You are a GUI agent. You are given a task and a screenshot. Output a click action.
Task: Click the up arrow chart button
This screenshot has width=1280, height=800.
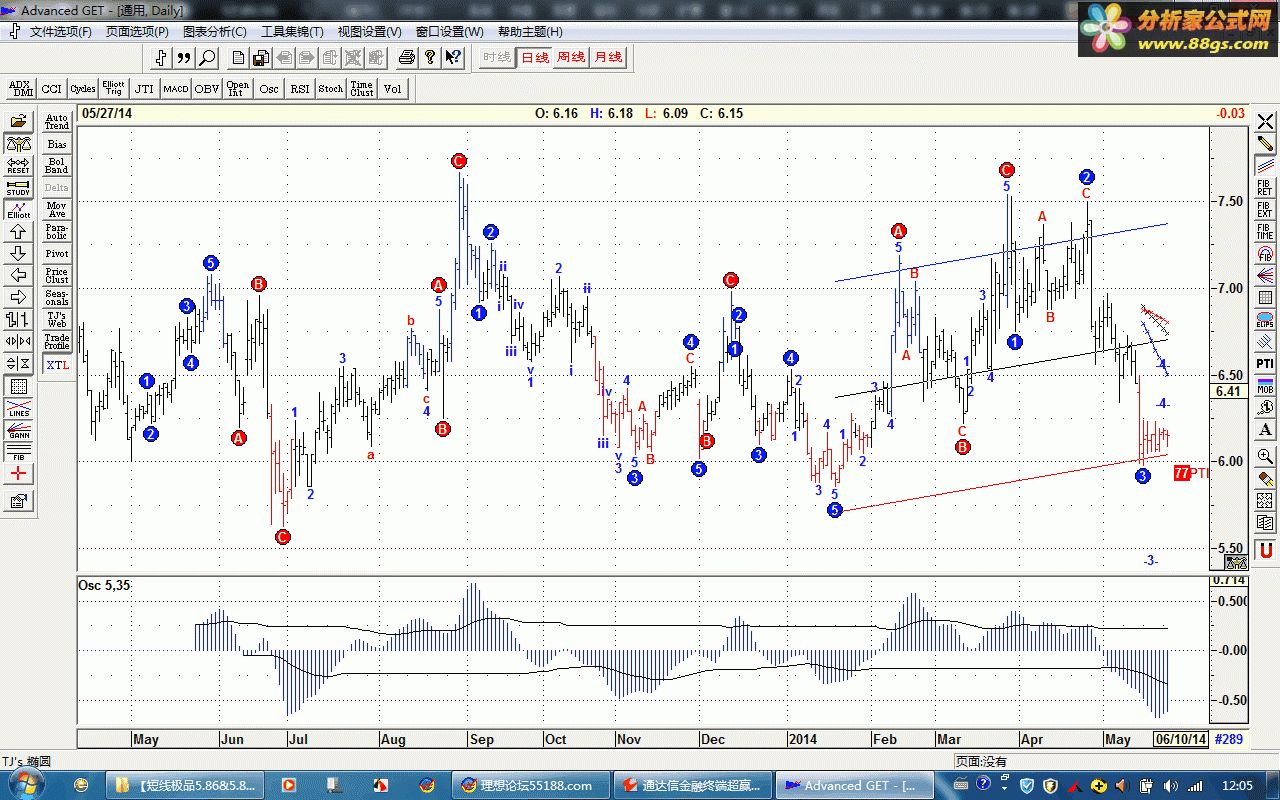click(x=18, y=232)
